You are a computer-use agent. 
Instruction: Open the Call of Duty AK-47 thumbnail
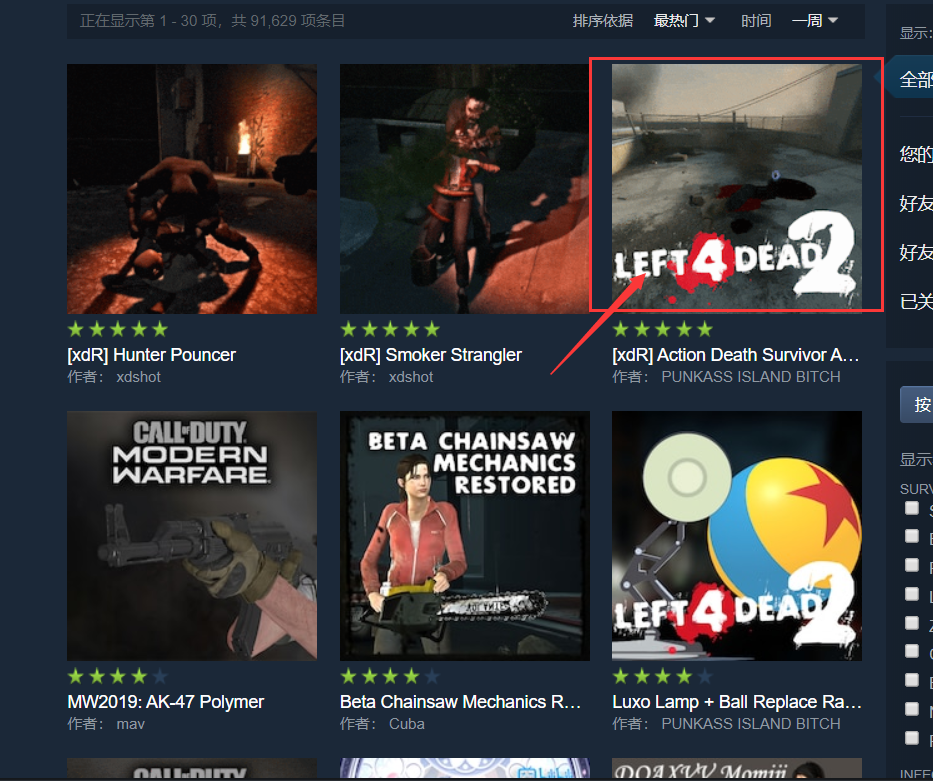coord(192,536)
